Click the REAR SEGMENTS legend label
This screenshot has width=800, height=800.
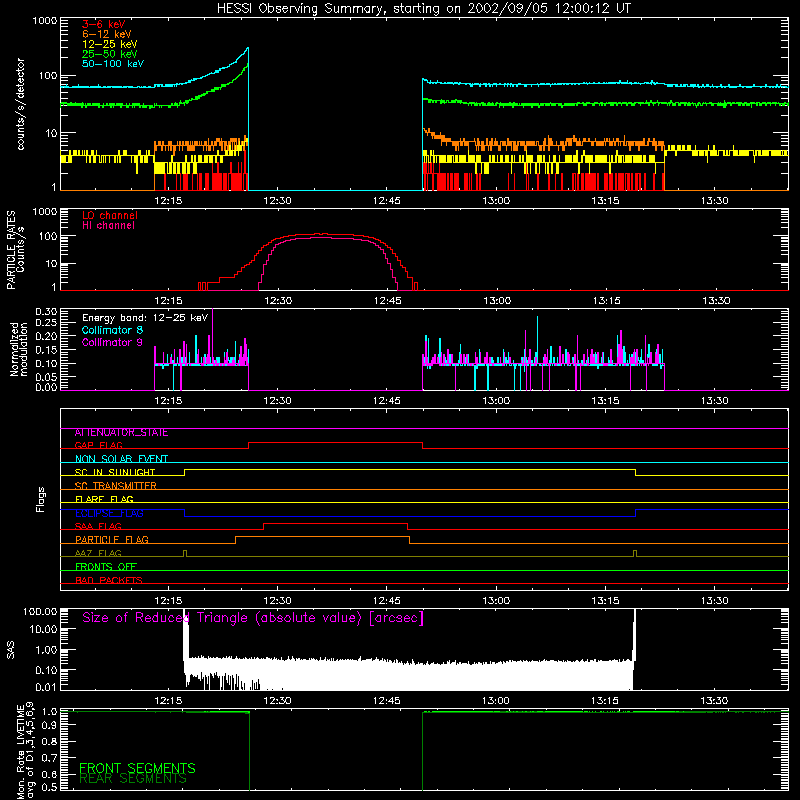133,779
